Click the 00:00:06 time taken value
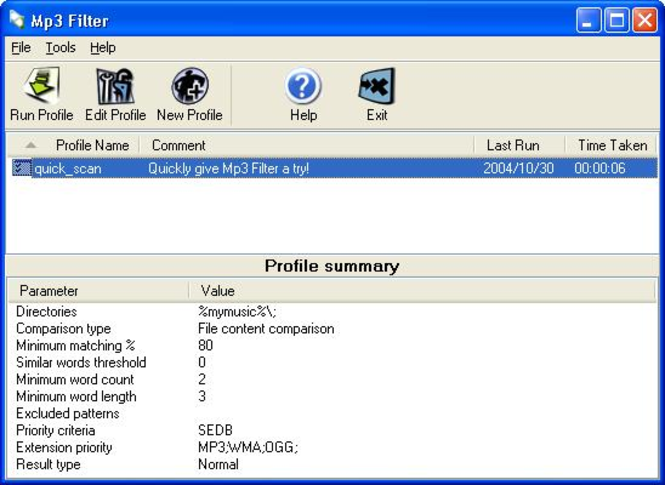 [x=600, y=169]
